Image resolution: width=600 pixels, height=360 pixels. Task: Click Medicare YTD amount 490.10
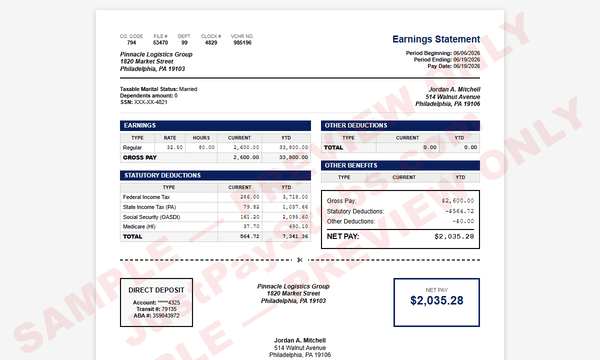(x=298, y=226)
